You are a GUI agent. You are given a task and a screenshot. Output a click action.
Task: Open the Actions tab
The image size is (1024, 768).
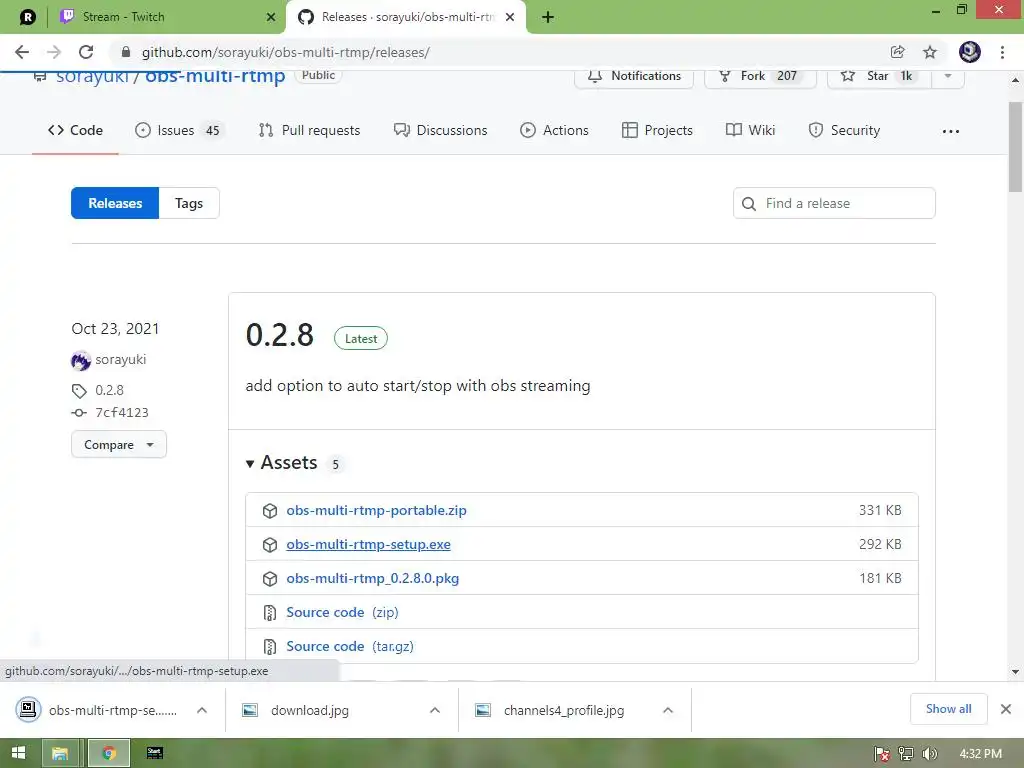(x=554, y=130)
